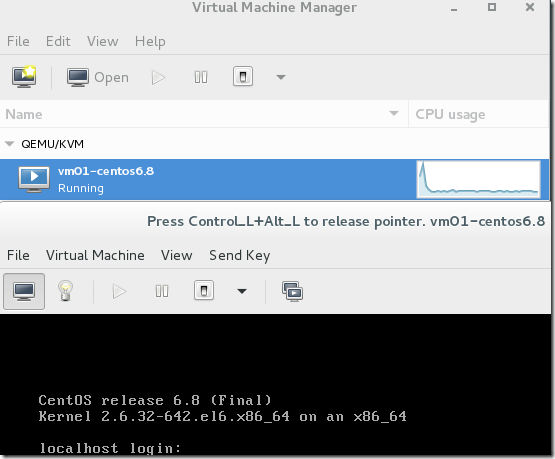Expand manager shutdown options dropdown arrow

pyautogui.click(x=281, y=77)
